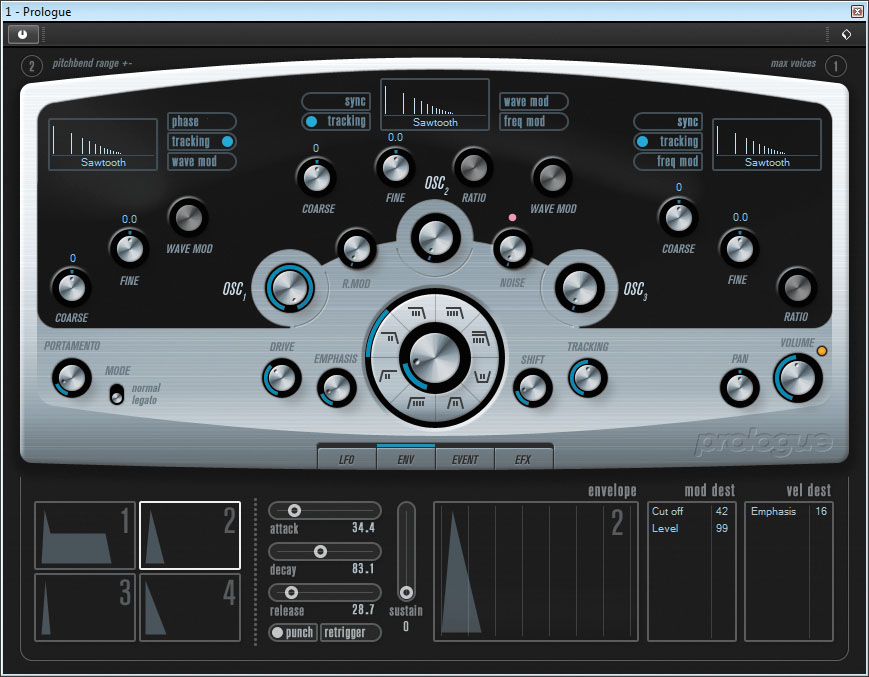The width and height of the screenshot is (869, 677).
Task: Enable the punch button
Action: coord(293,632)
